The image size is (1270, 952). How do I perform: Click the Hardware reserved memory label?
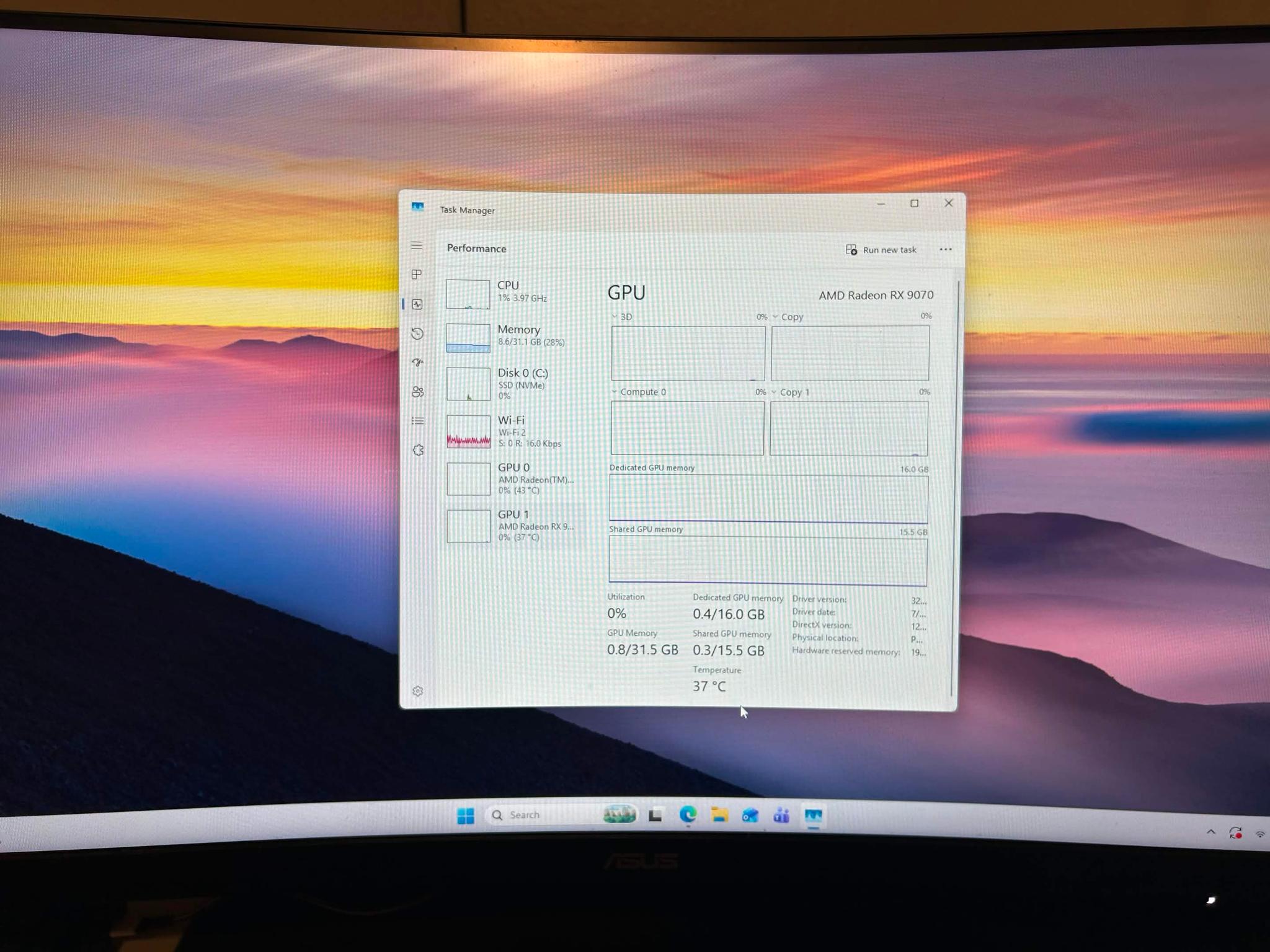[x=846, y=651]
